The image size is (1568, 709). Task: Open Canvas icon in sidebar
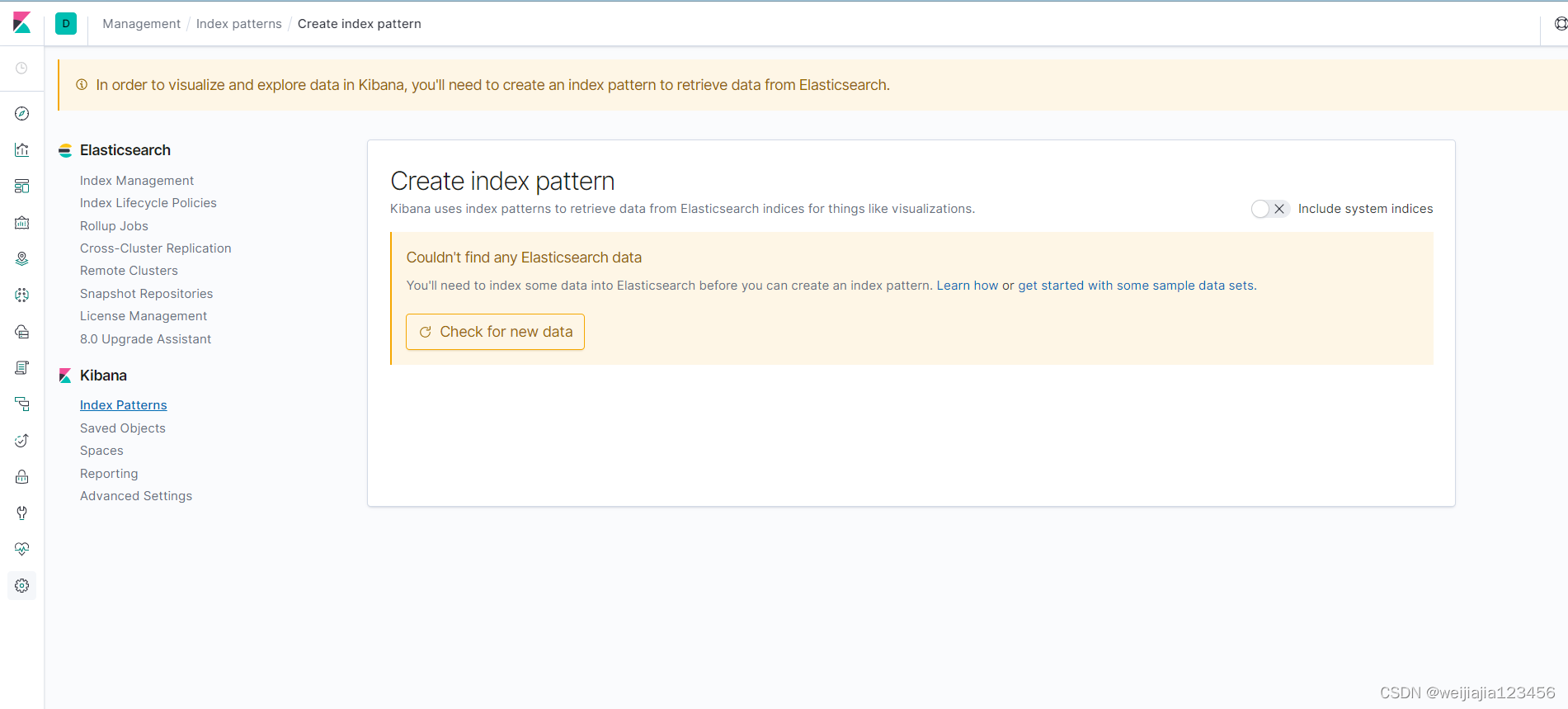pos(22,223)
